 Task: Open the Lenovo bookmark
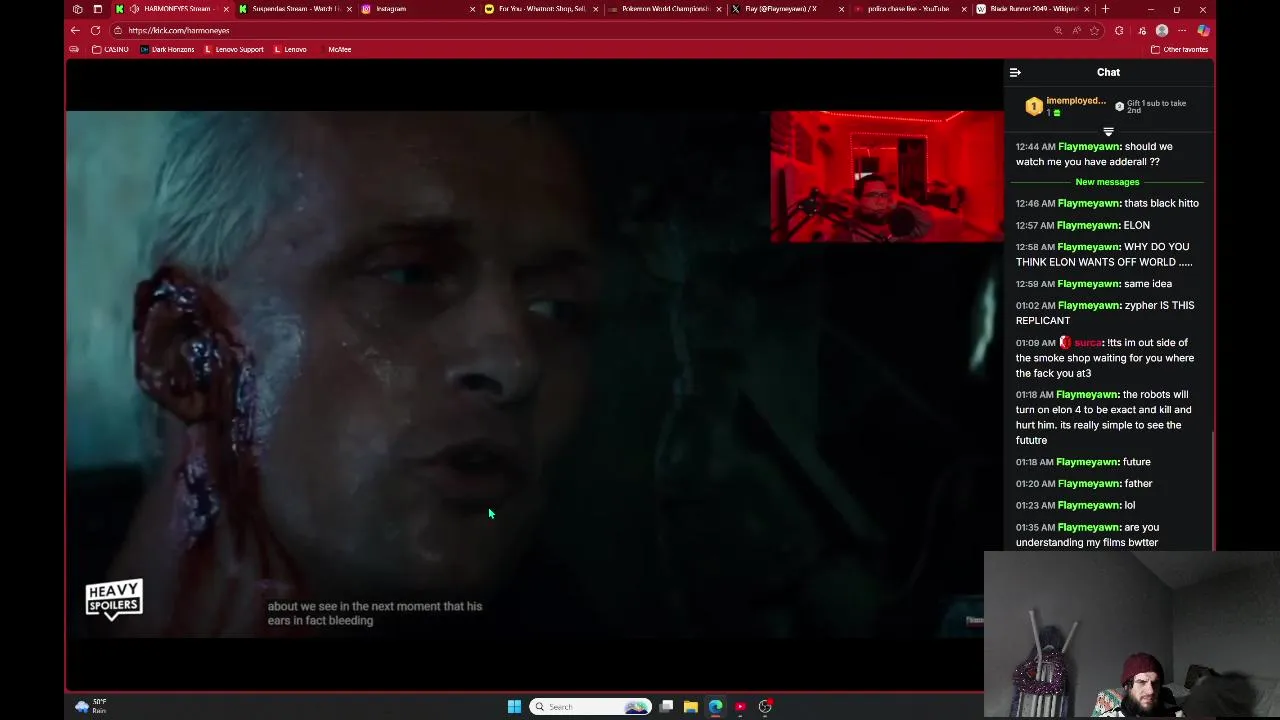(x=290, y=49)
